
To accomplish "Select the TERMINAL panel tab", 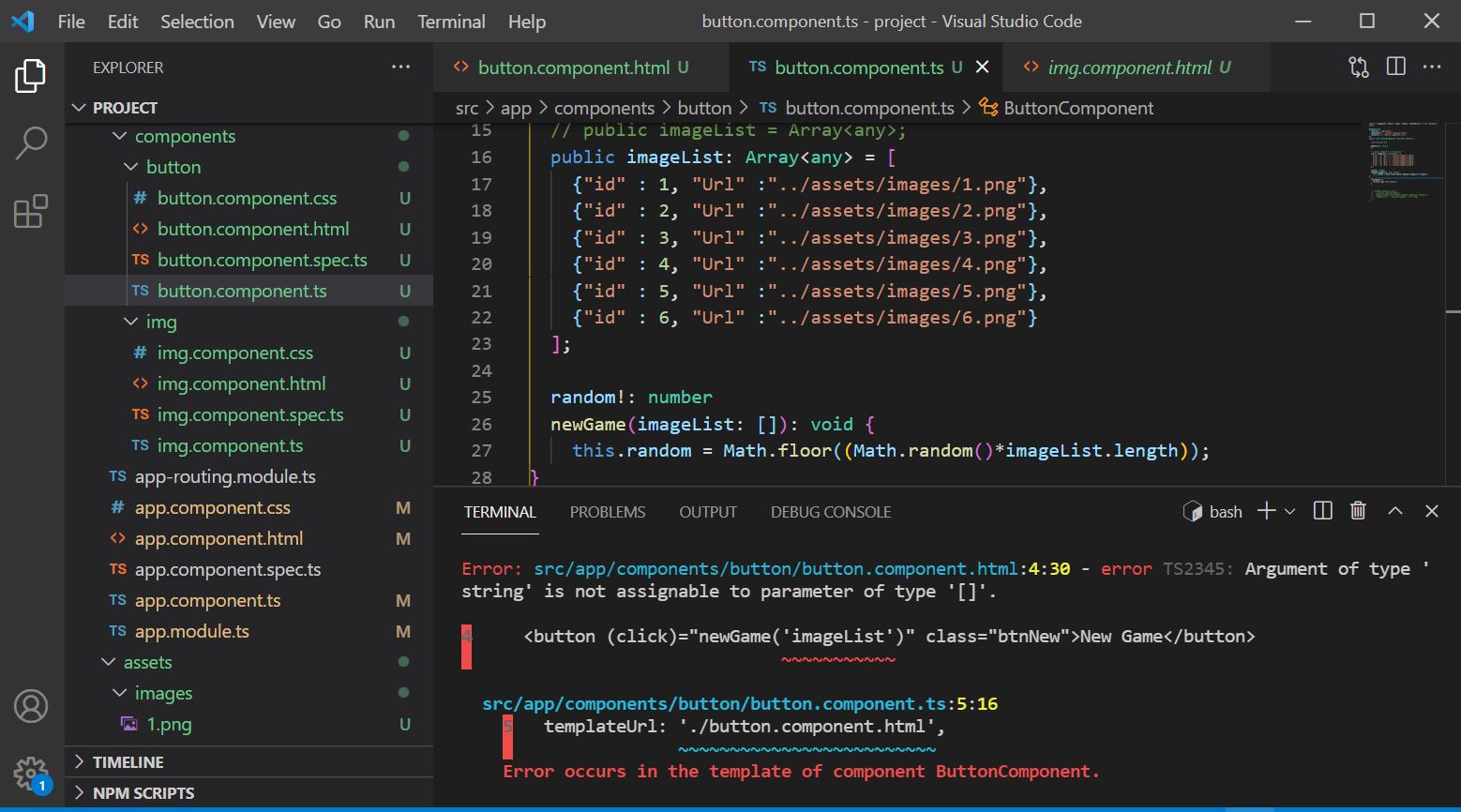I will (500, 512).
